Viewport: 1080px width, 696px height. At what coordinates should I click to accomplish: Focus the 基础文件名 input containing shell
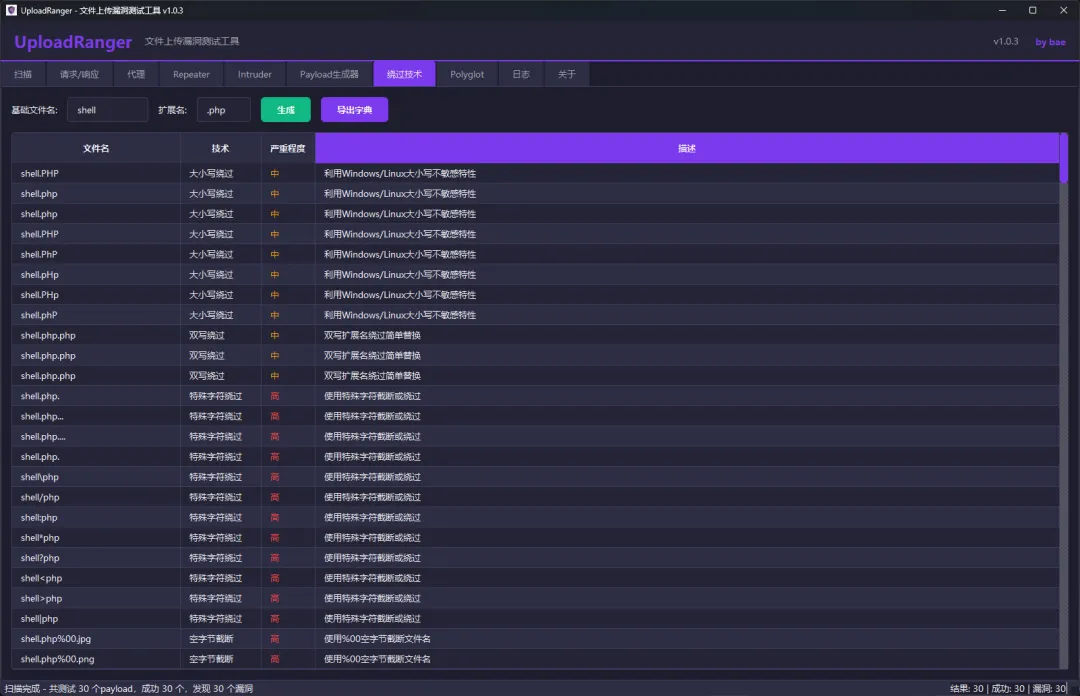(x=107, y=110)
